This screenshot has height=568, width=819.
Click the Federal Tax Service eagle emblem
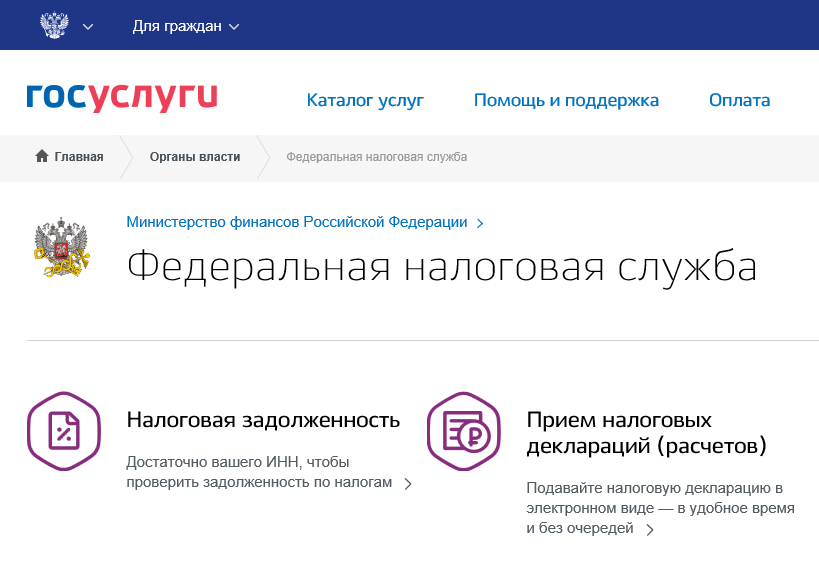[x=62, y=247]
